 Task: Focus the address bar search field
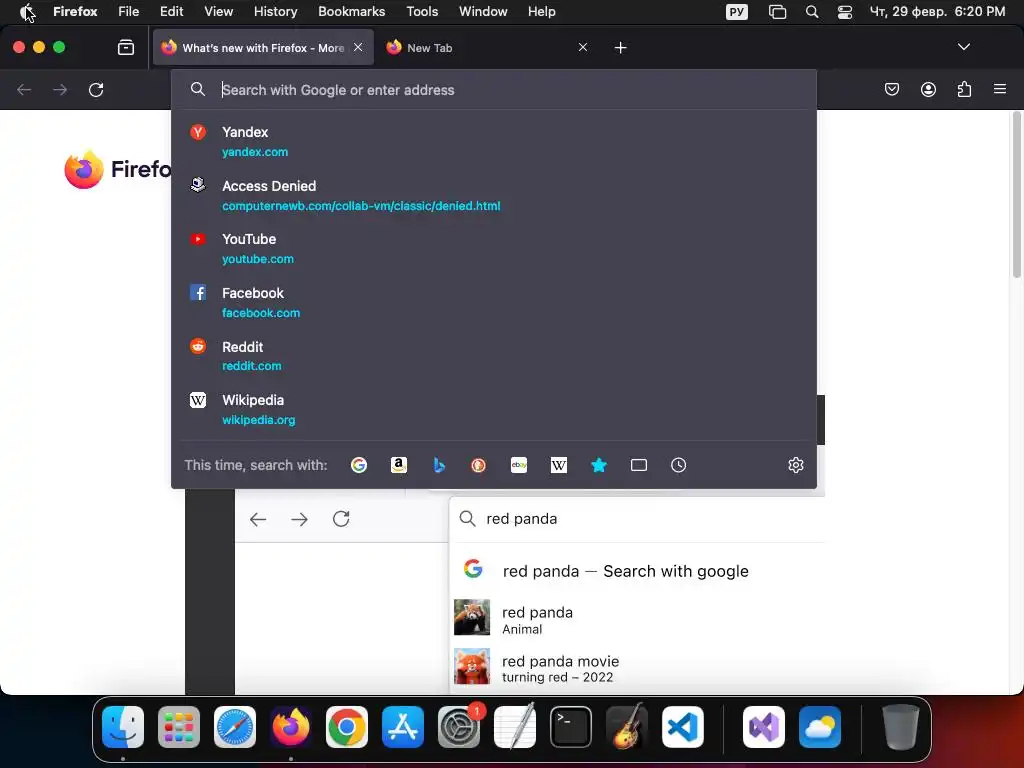click(x=494, y=90)
